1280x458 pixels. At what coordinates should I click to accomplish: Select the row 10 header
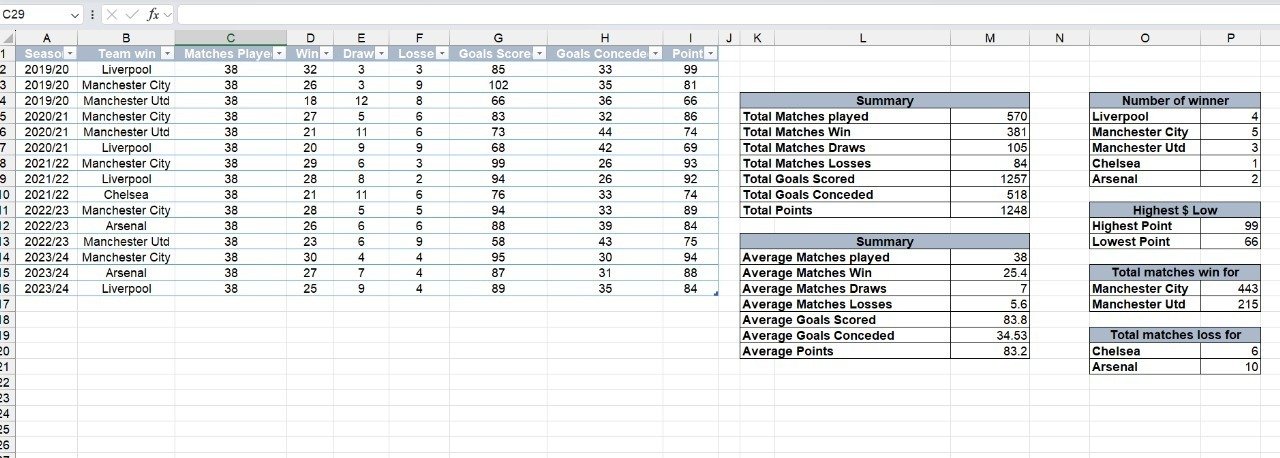7,195
